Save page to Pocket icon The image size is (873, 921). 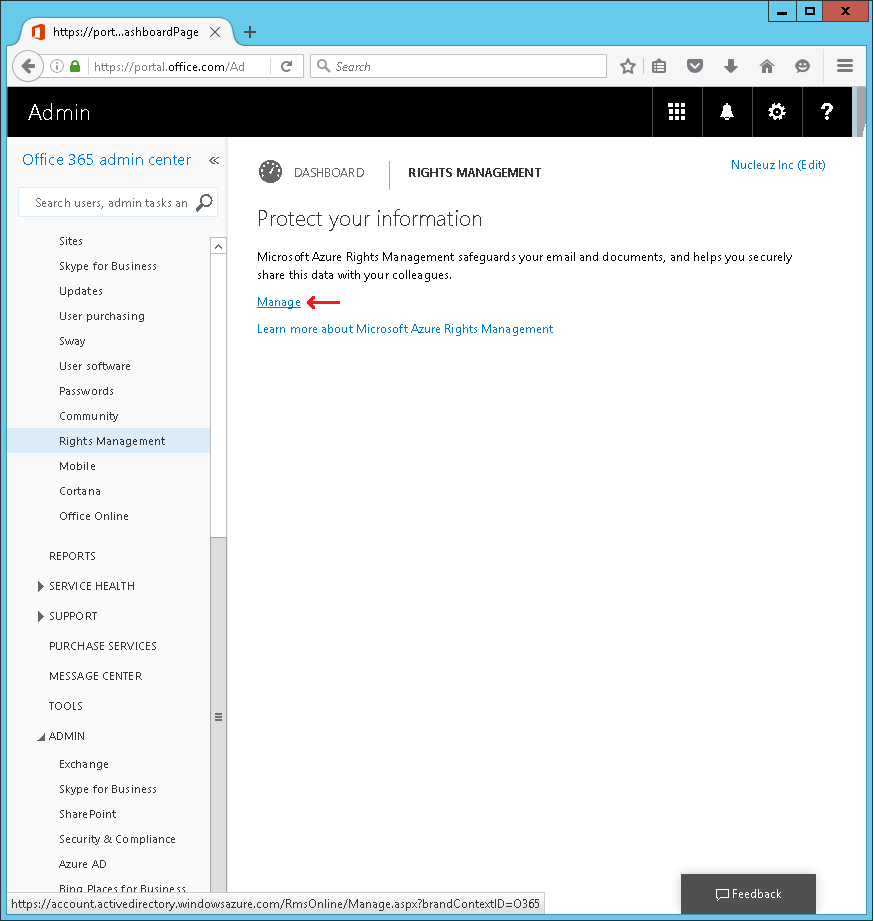pyautogui.click(x=695, y=66)
